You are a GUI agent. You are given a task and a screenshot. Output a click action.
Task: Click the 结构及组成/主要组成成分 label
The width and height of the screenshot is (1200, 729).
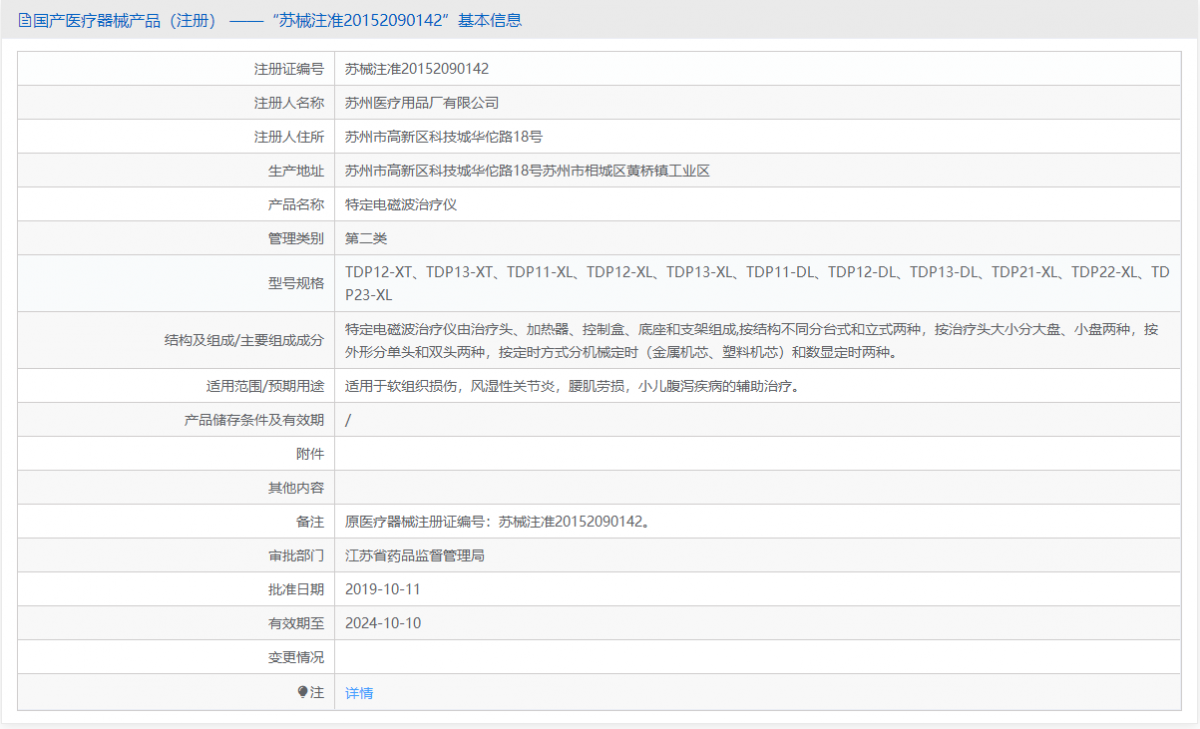click(244, 340)
